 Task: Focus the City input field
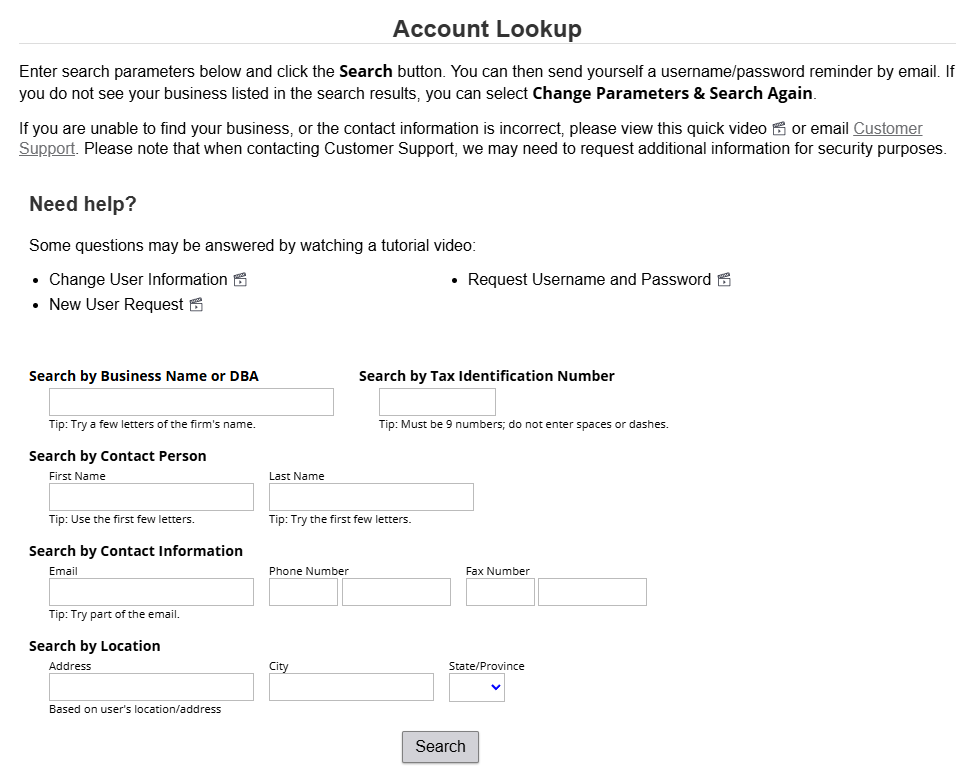tap(351, 687)
